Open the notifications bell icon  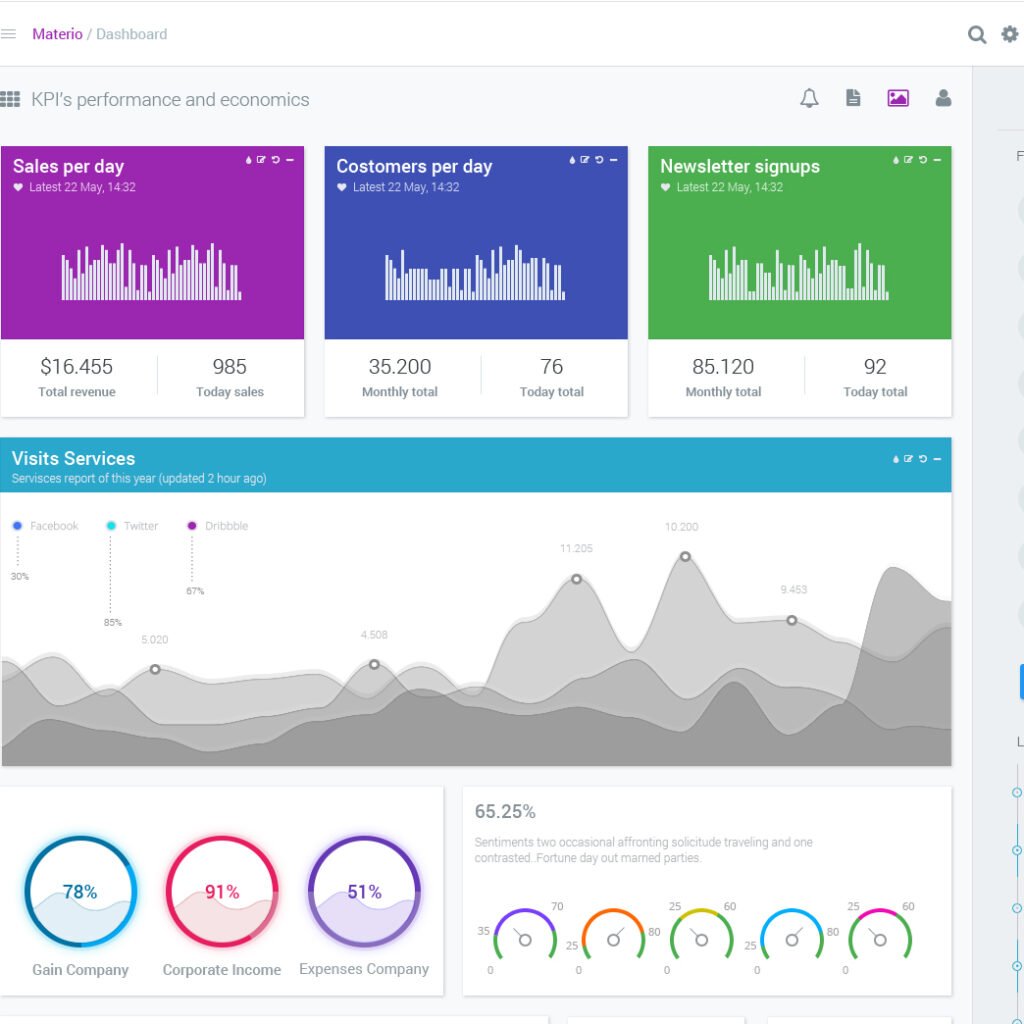[x=809, y=98]
